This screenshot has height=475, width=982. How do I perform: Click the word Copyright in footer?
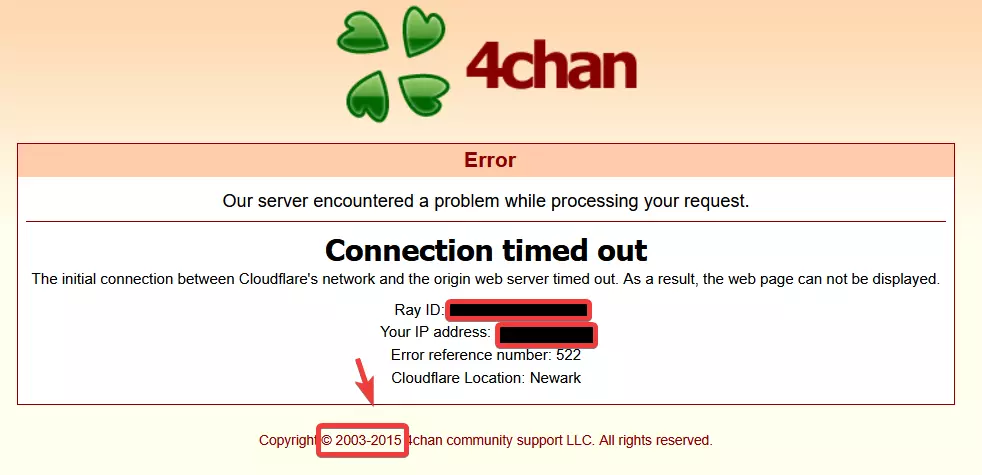coord(287,441)
